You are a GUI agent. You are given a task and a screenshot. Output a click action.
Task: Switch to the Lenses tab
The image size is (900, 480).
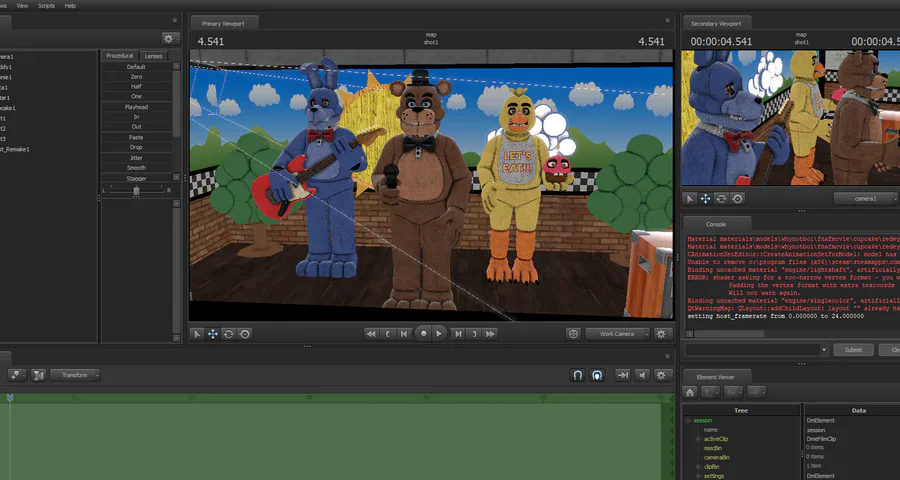[x=153, y=56]
